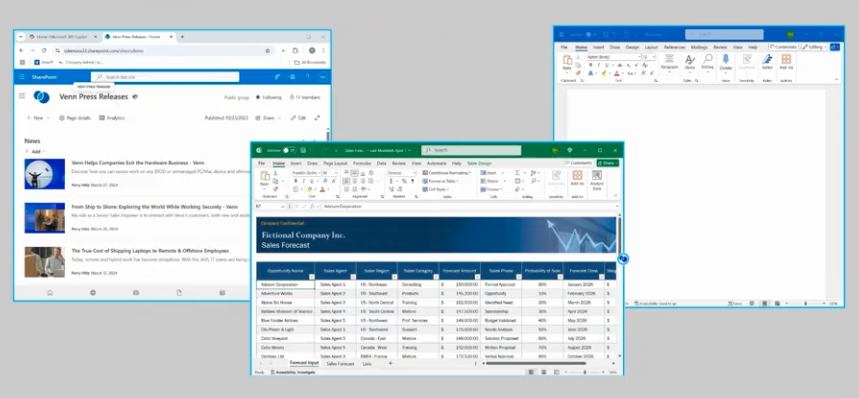Click Format Painter brush in Excel clipboard group

coord(276,189)
